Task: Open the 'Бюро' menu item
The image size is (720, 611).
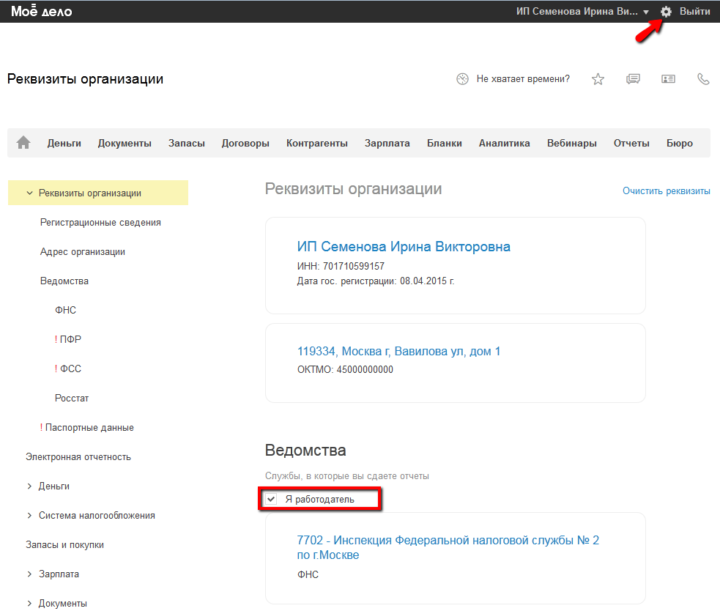Action: coord(680,143)
